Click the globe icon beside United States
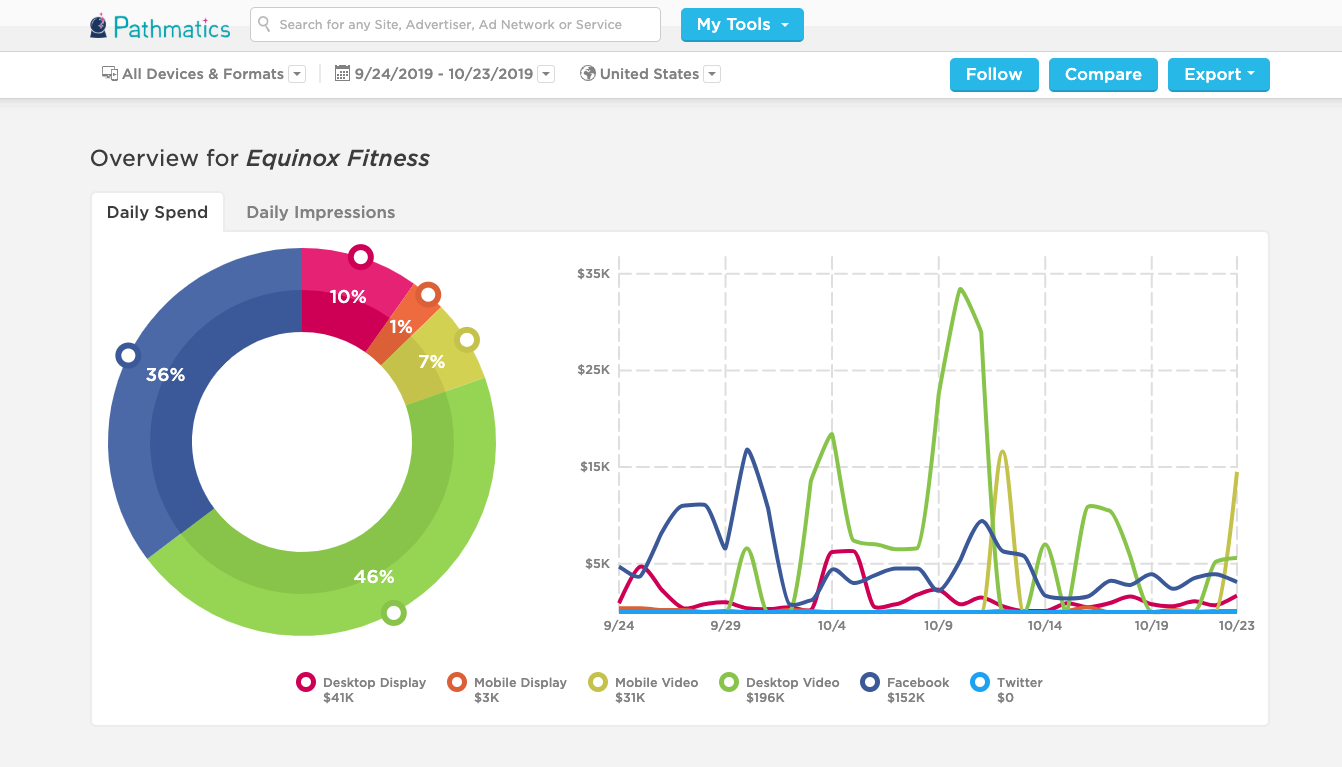This screenshot has width=1342, height=767. pyautogui.click(x=588, y=74)
